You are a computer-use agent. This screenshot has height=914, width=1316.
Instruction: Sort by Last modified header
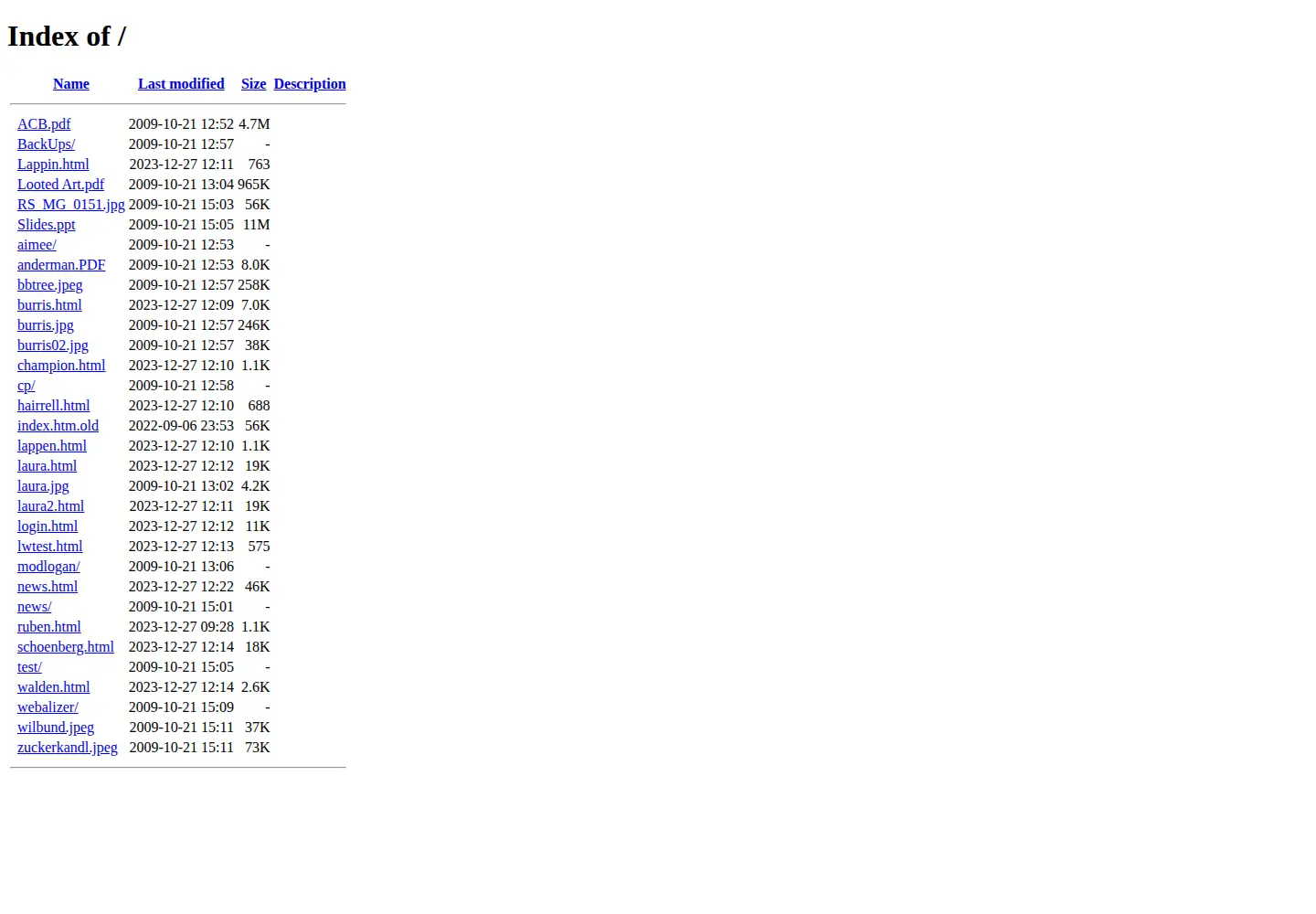181,84
